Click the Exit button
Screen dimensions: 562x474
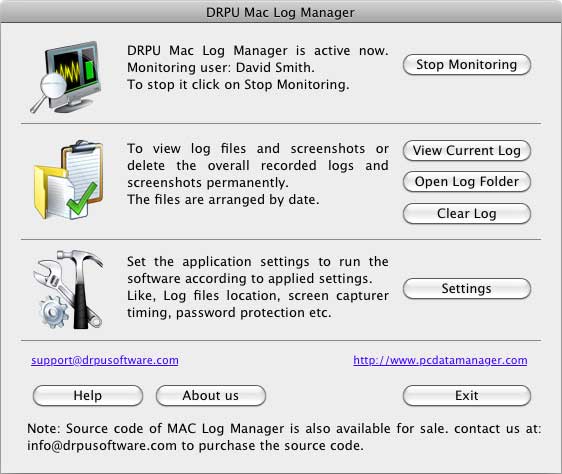tap(467, 396)
